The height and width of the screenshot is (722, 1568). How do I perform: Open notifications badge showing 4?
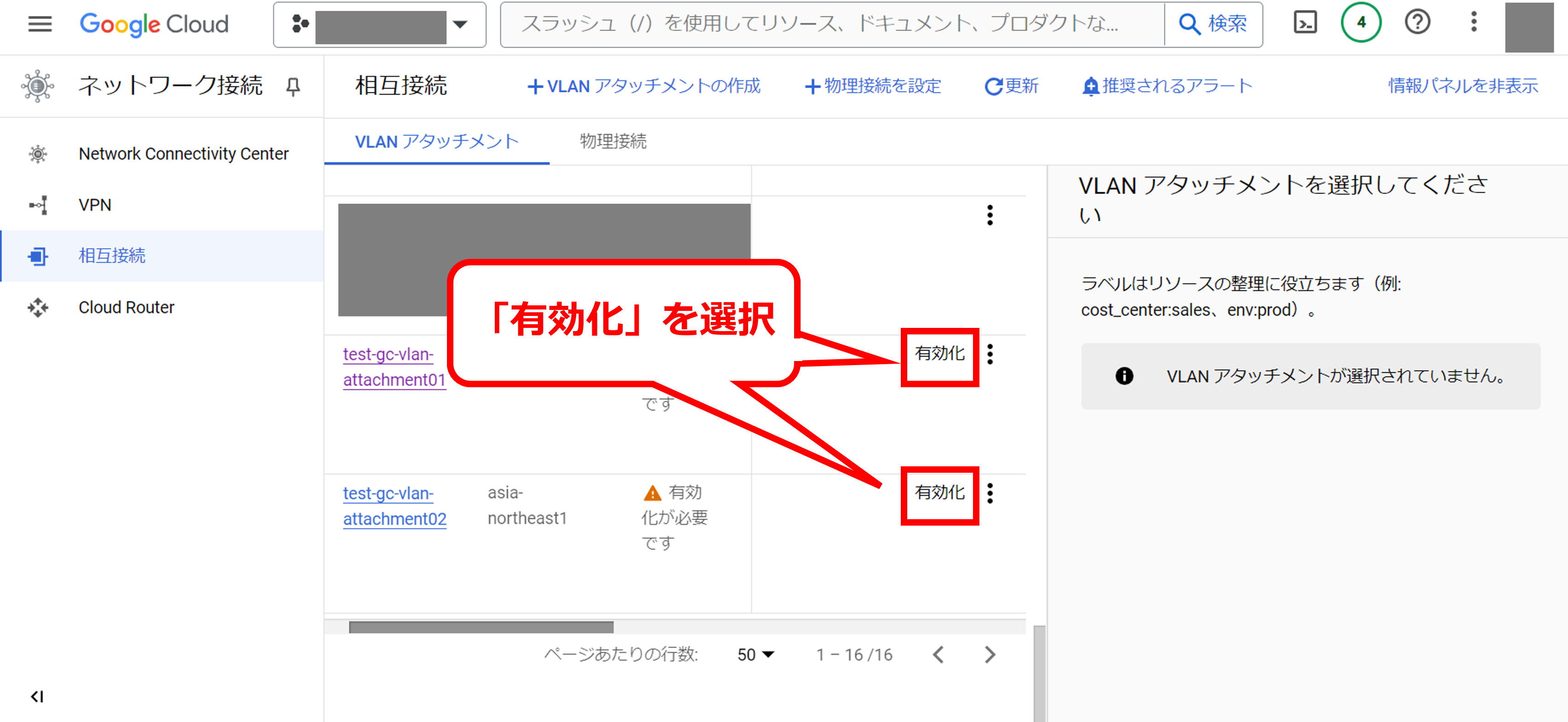point(1361,23)
